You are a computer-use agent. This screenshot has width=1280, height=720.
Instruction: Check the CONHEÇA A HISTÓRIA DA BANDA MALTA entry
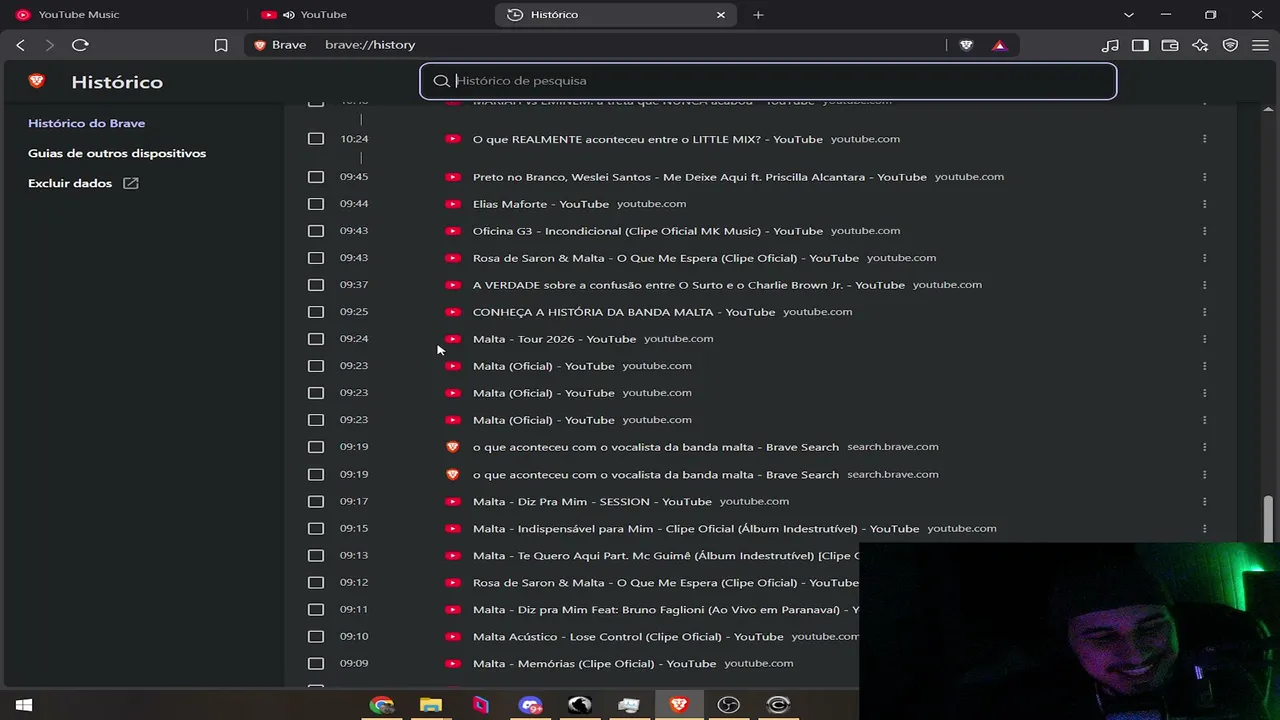coord(316,312)
